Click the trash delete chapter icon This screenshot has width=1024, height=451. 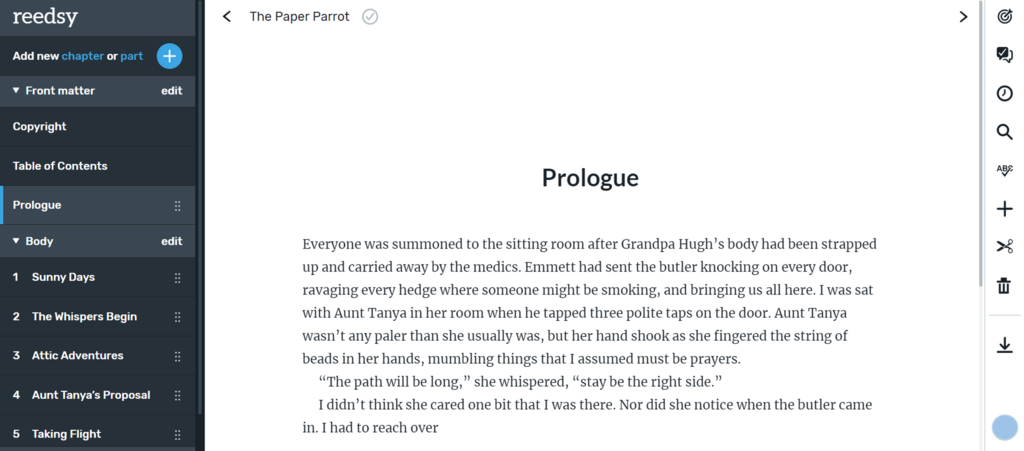1004,285
